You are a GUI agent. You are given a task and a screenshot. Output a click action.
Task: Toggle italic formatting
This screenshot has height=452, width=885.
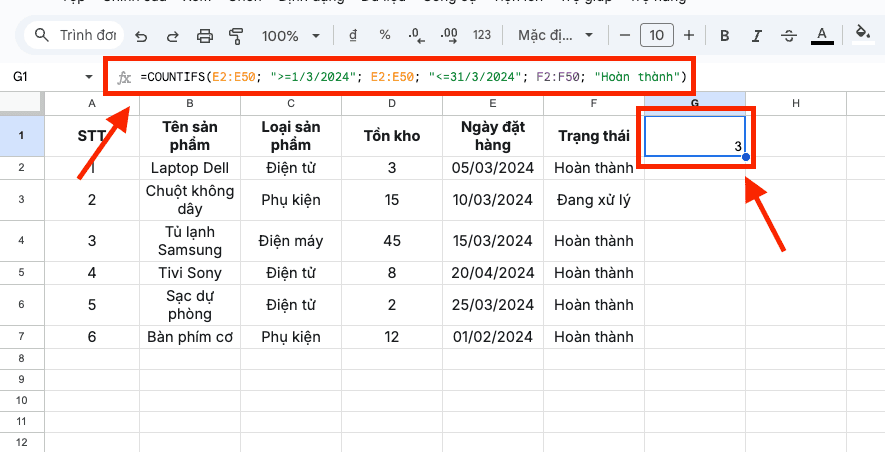[756, 36]
